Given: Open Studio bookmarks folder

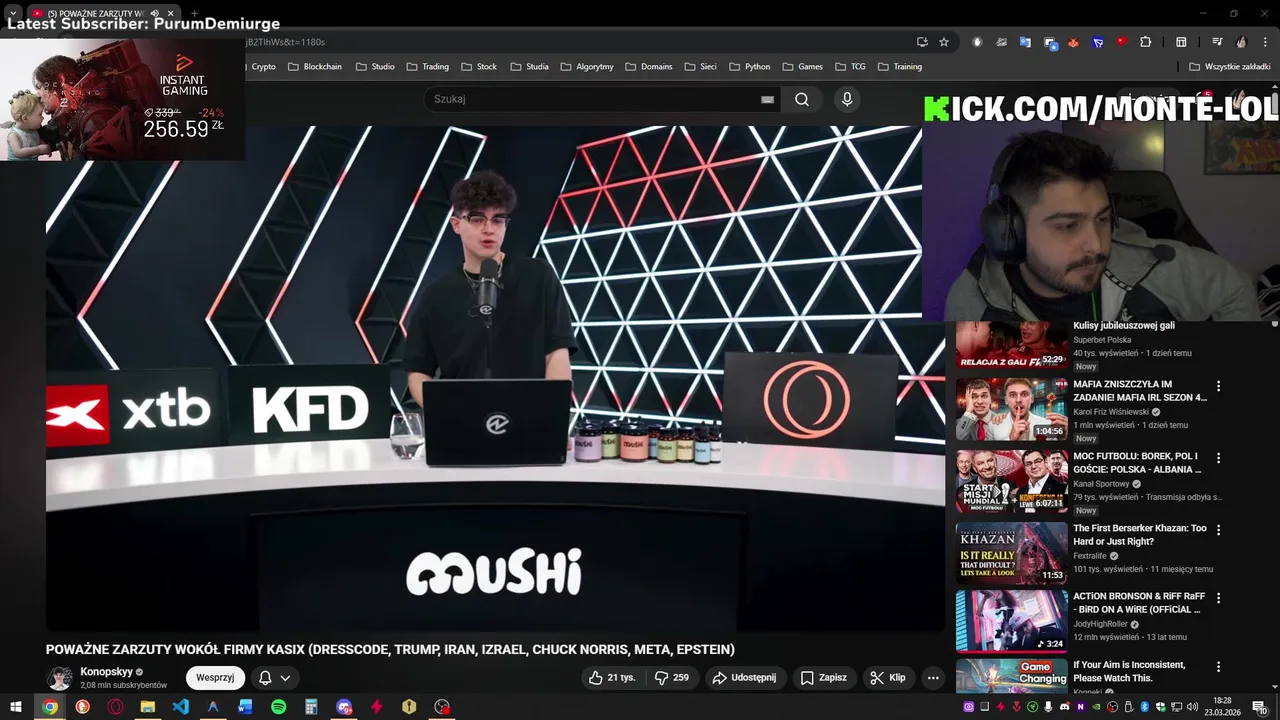Looking at the screenshot, I should 375,67.
